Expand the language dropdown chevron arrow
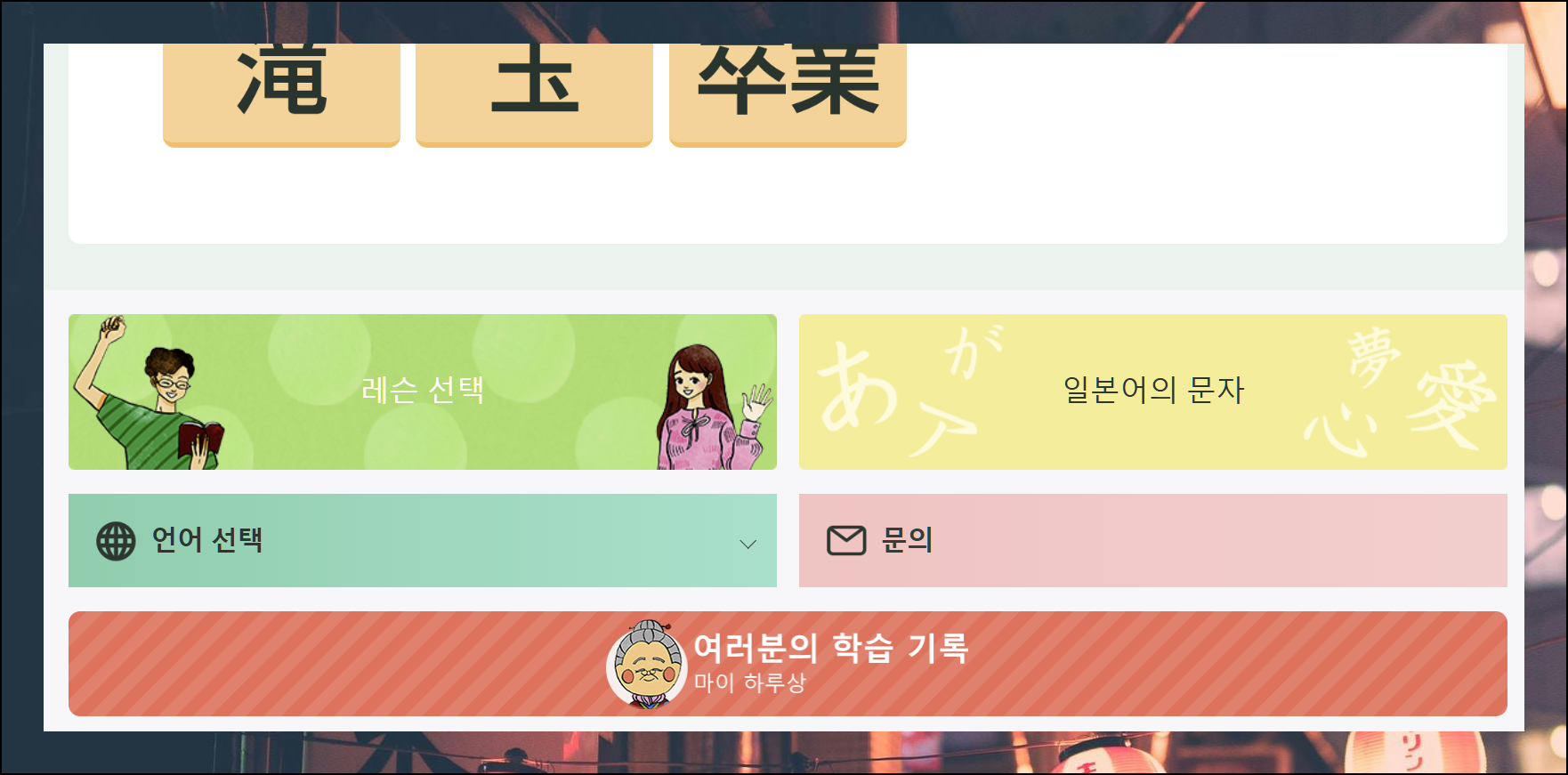 click(x=748, y=544)
